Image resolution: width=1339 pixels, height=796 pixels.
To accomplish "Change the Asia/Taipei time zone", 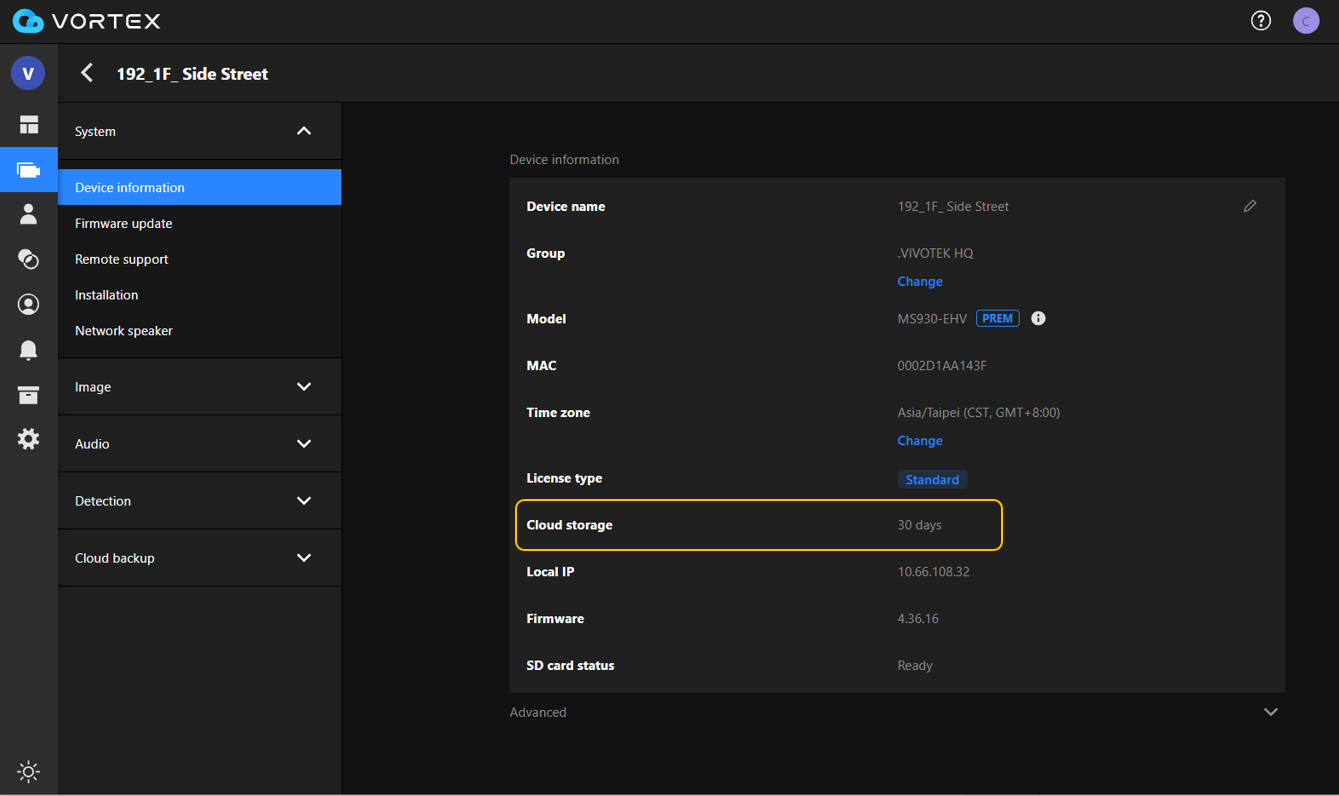I will (919, 440).
